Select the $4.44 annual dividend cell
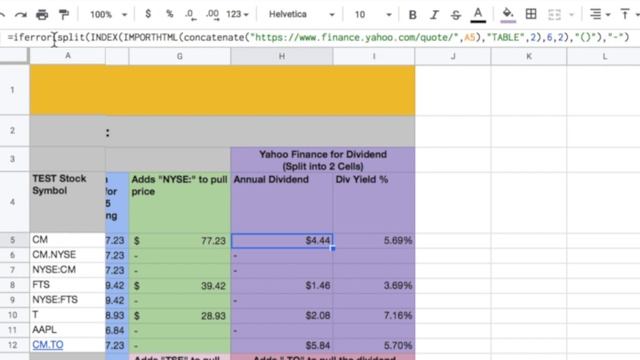This screenshot has height=360, width=640. point(282,240)
